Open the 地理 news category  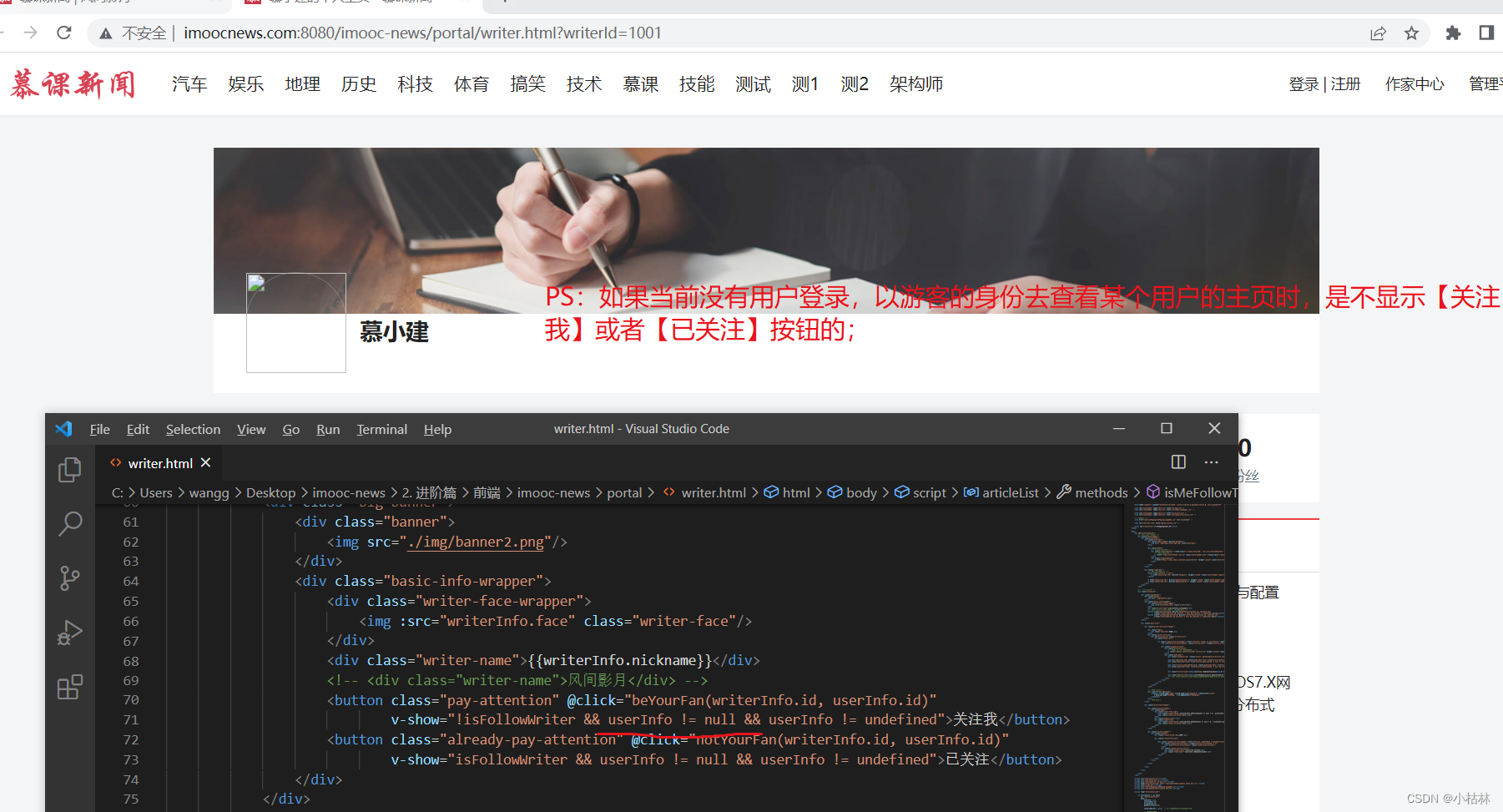tap(302, 84)
